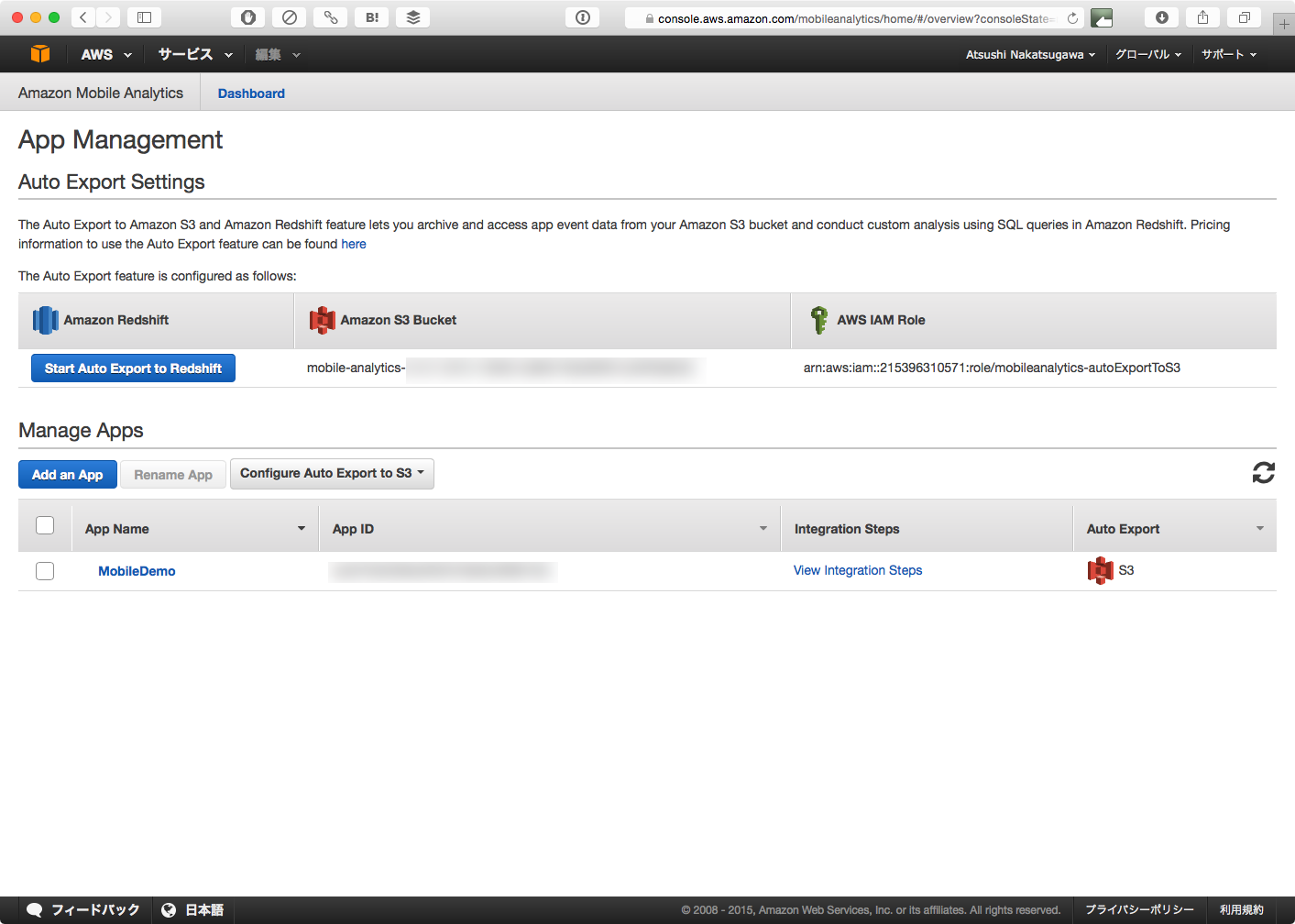
Task: Open Safari downloads icon
Action: (1161, 17)
